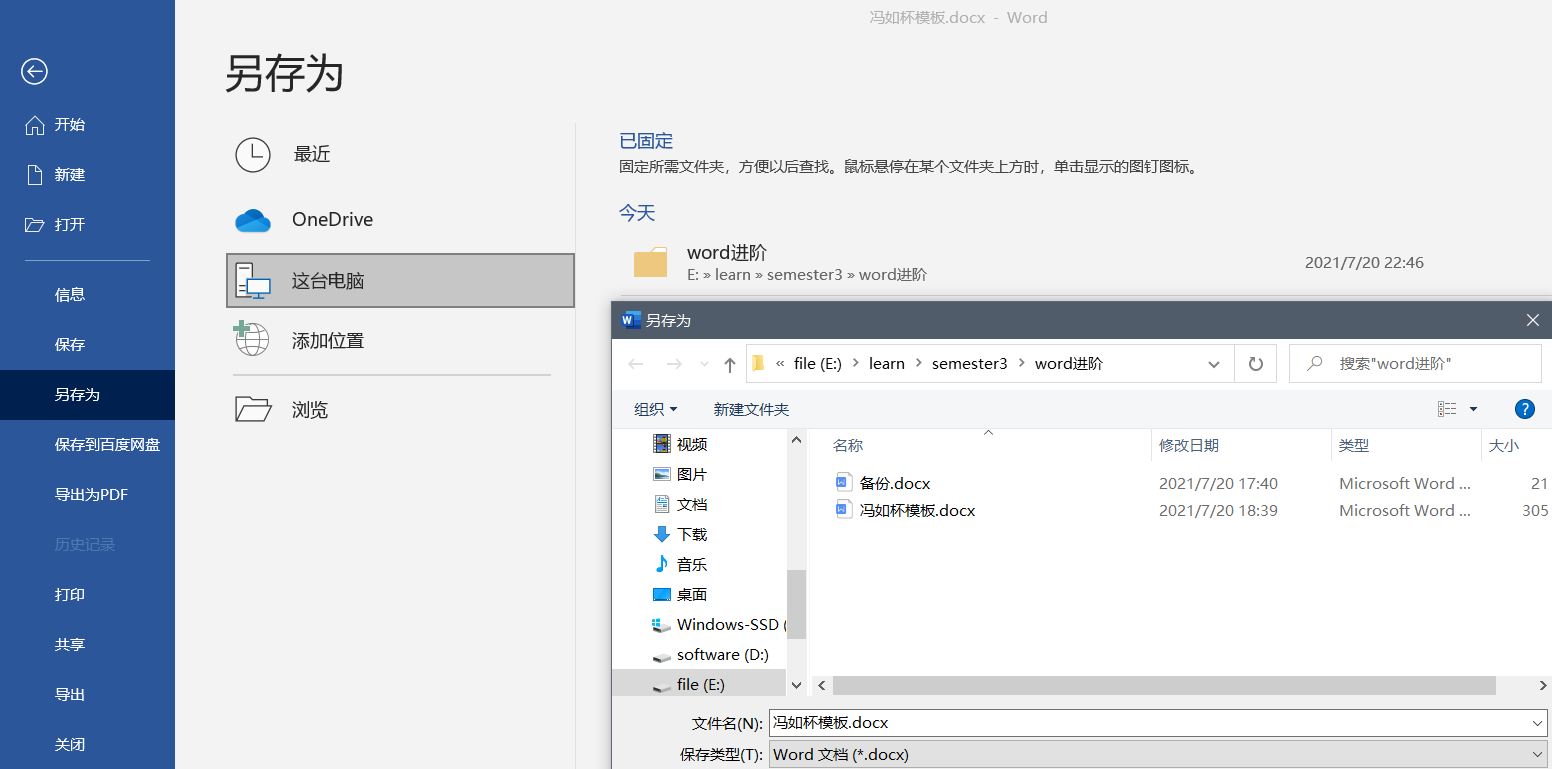1552x769 pixels.
Task: Expand the address bar path dropdown
Action: [x=1214, y=364]
